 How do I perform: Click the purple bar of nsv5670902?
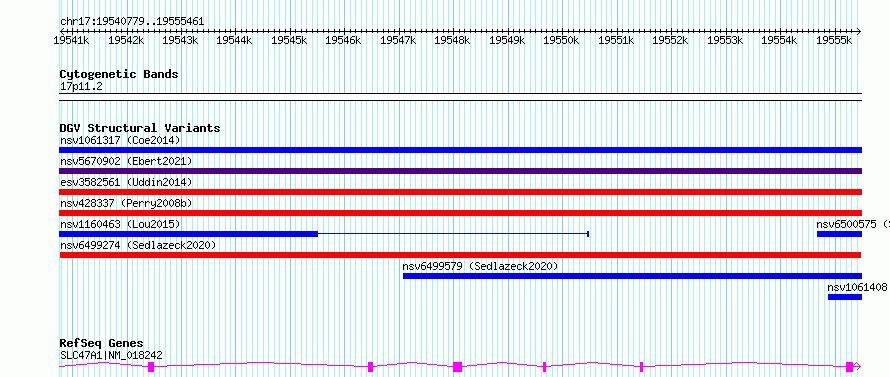[460, 171]
